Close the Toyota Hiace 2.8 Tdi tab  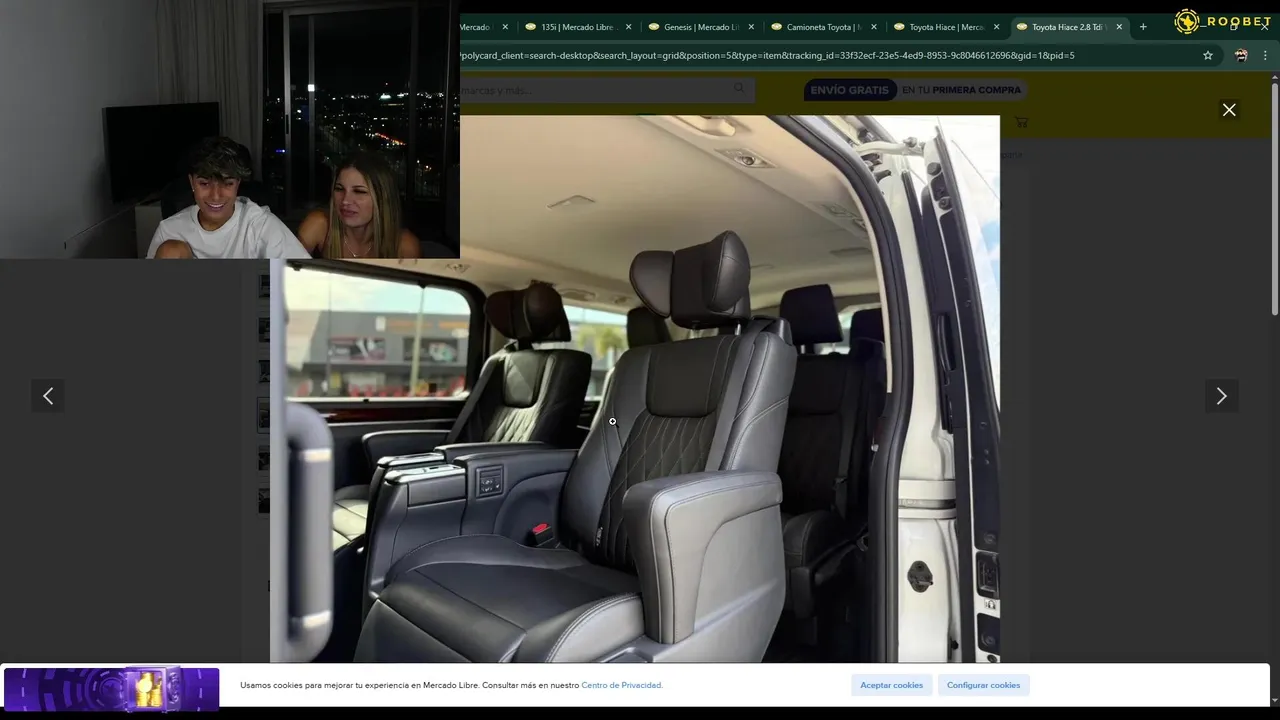pyautogui.click(x=1119, y=27)
